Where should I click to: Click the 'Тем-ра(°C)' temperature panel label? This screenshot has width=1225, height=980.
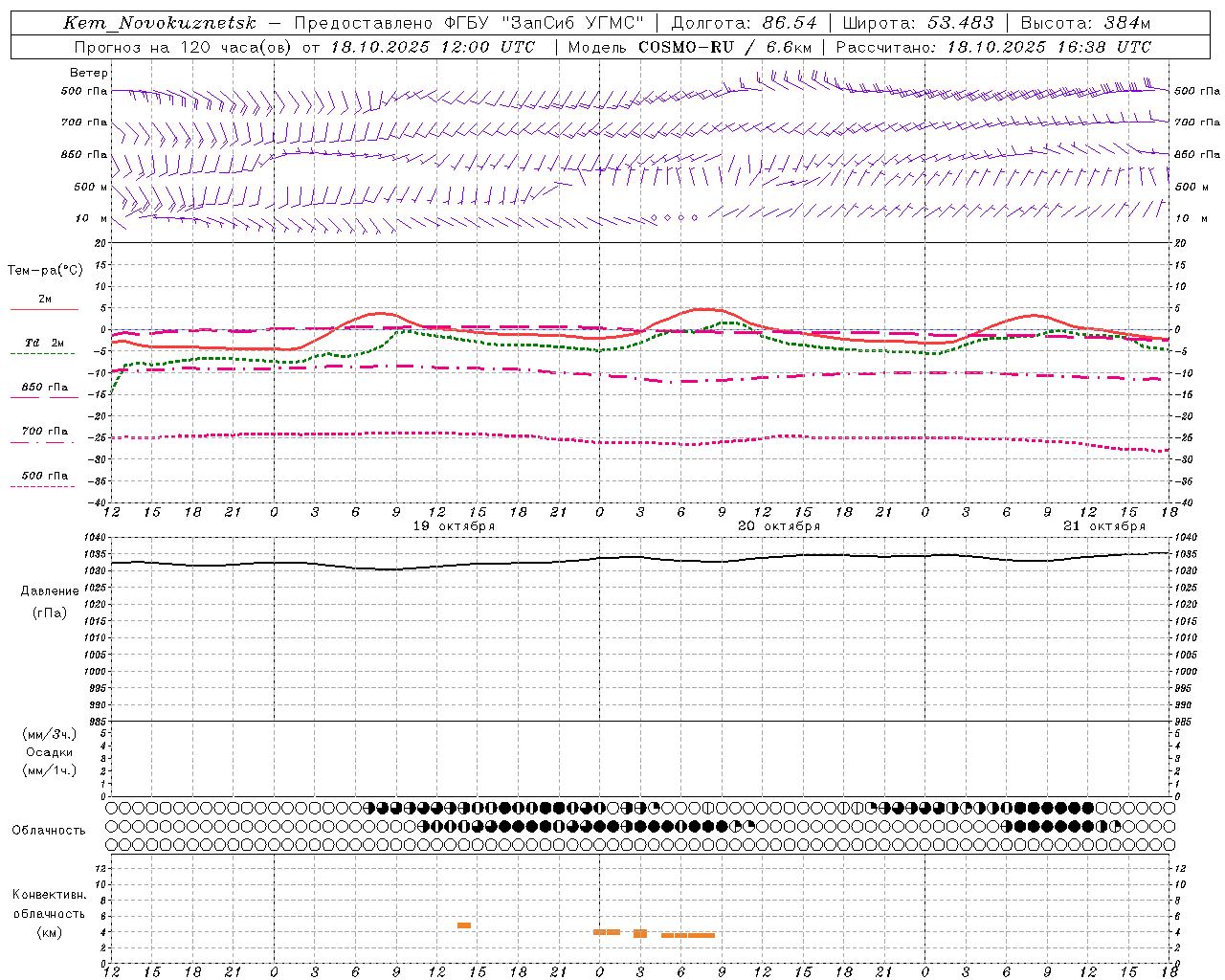pyautogui.click(x=45, y=270)
